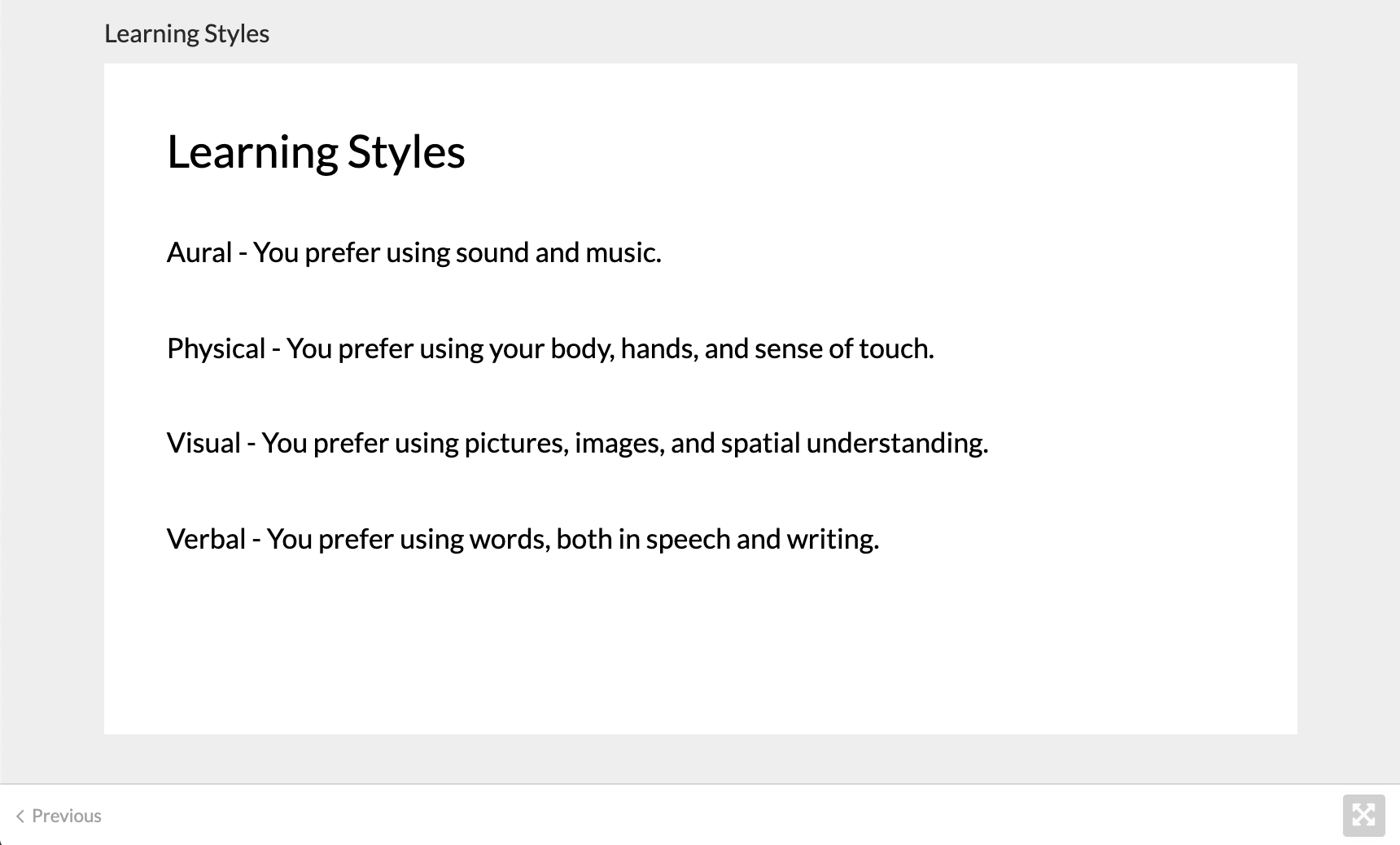Click the word "Physical"

pyautogui.click(x=216, y=348)
